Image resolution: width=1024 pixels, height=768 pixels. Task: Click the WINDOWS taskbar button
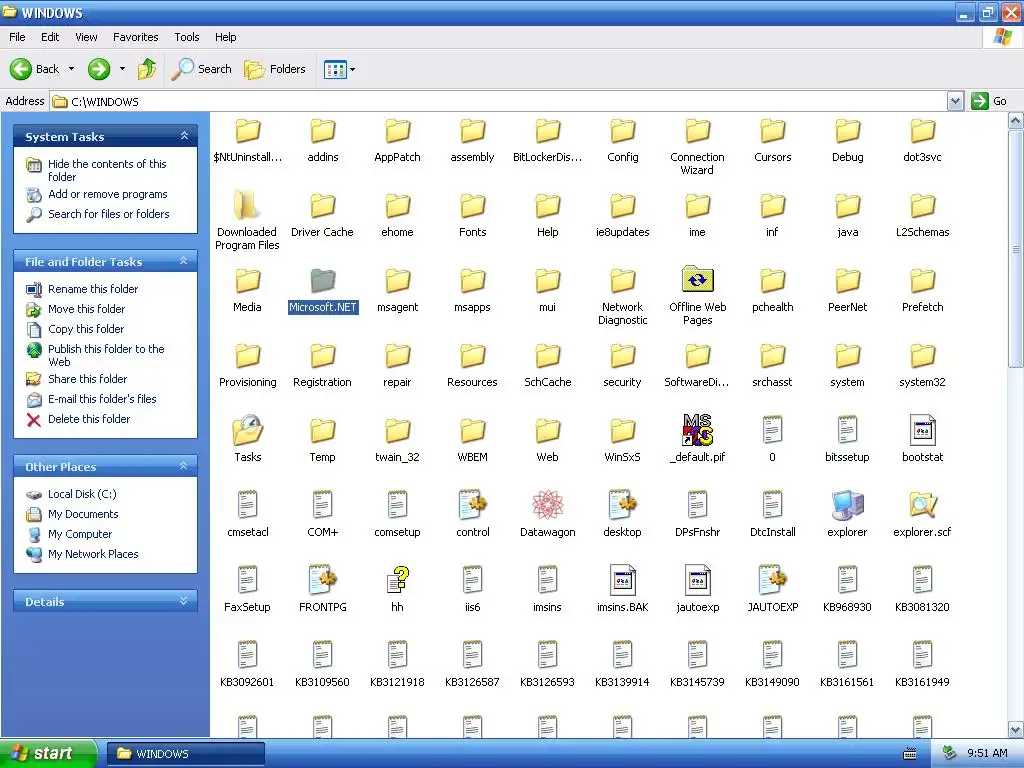coord(186,754)
